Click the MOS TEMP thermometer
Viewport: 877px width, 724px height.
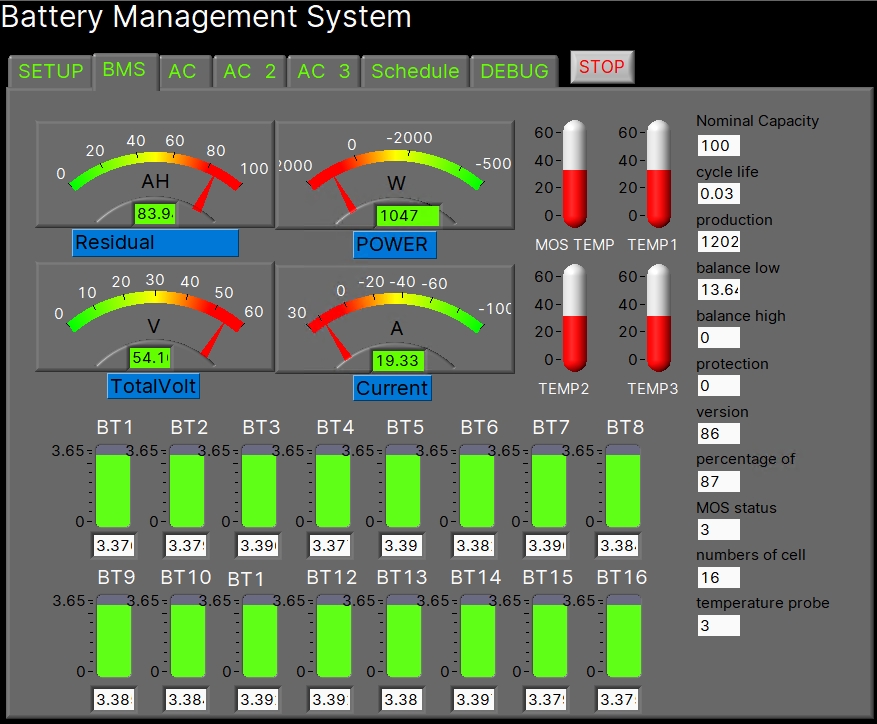pyautogui.click(x=574, y=174)
